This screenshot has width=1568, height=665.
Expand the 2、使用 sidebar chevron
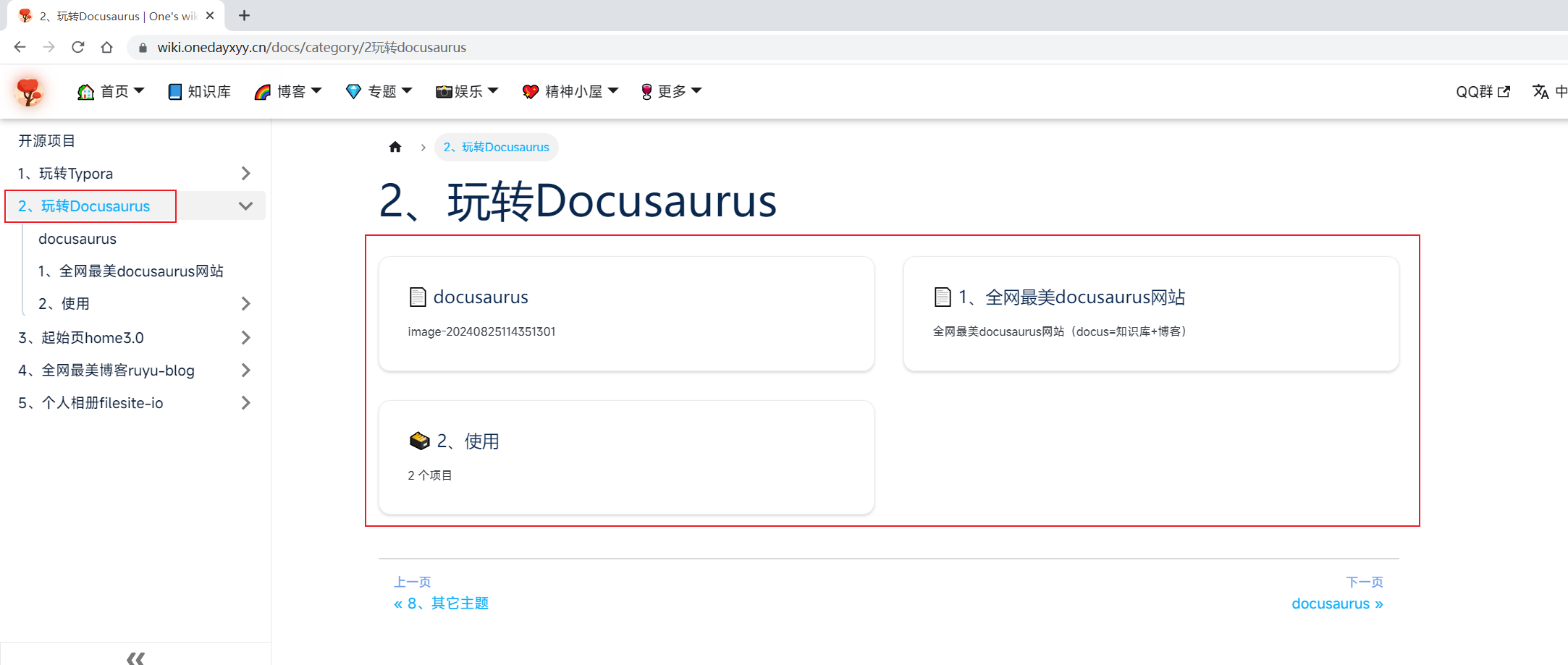tap(245, 304)
